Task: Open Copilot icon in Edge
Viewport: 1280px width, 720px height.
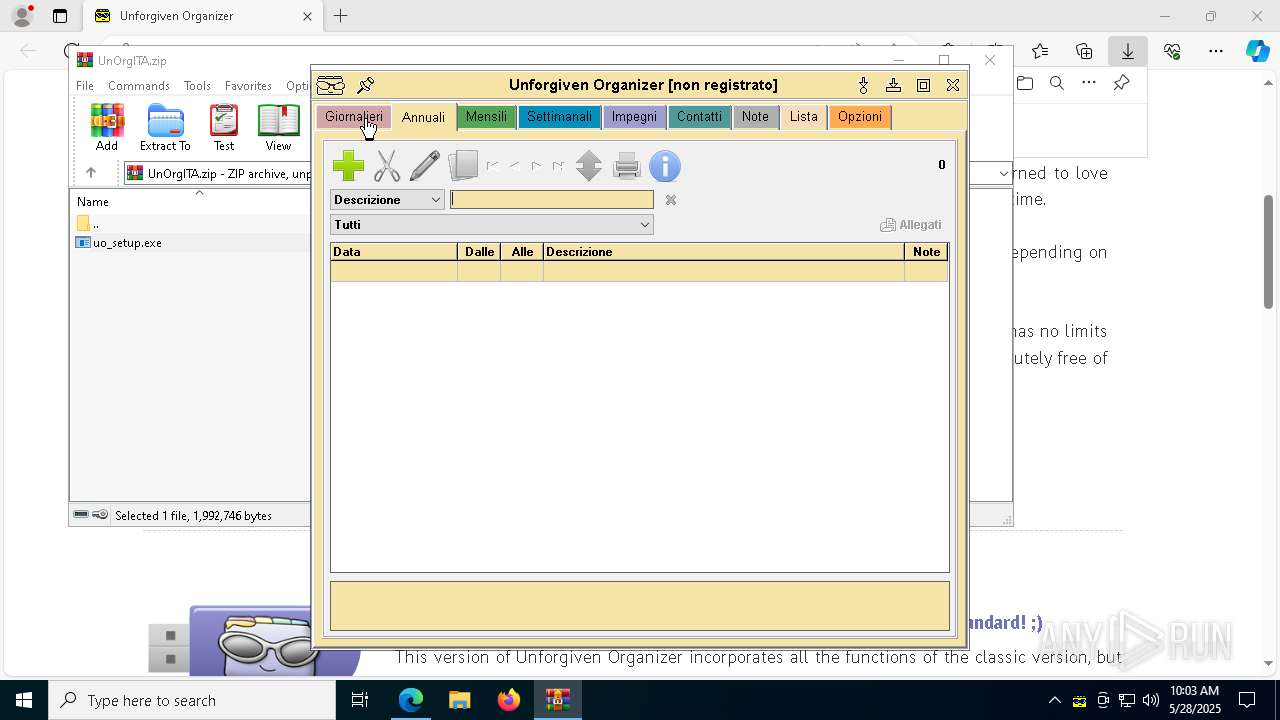Action: point(1257,51)
